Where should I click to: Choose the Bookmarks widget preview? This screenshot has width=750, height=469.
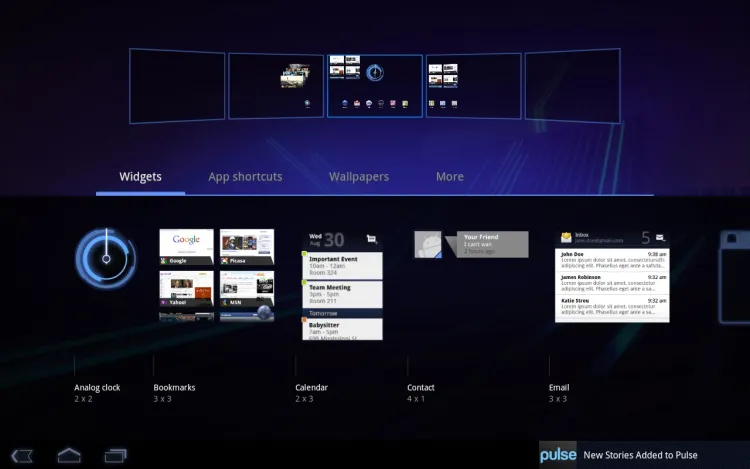216,275
